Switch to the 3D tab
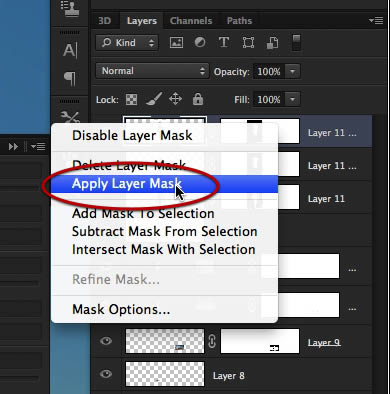This screenshot has height=394, width=390. [x=105, y=21]
